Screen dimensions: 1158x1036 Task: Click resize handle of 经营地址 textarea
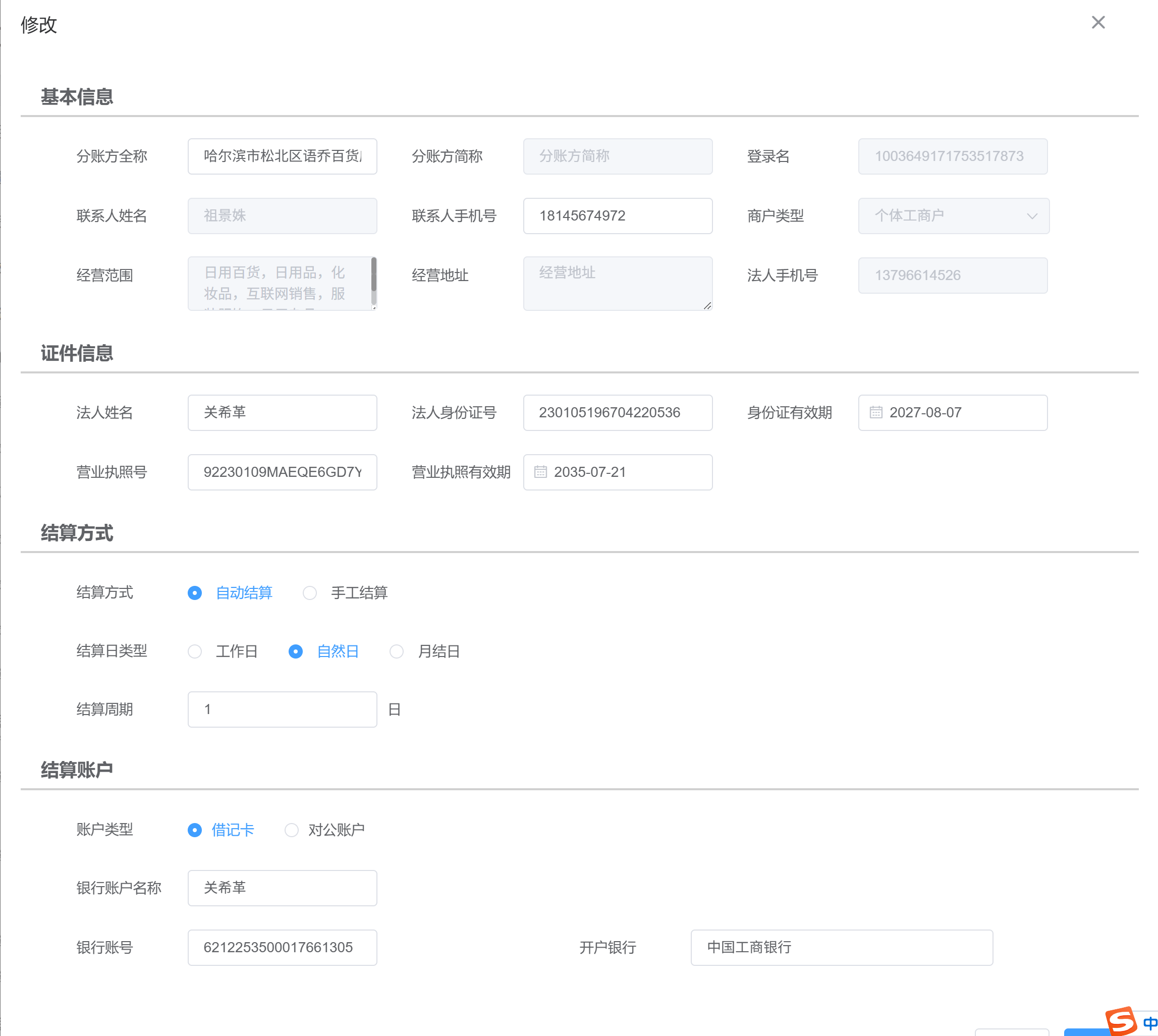tap(707, 306)
